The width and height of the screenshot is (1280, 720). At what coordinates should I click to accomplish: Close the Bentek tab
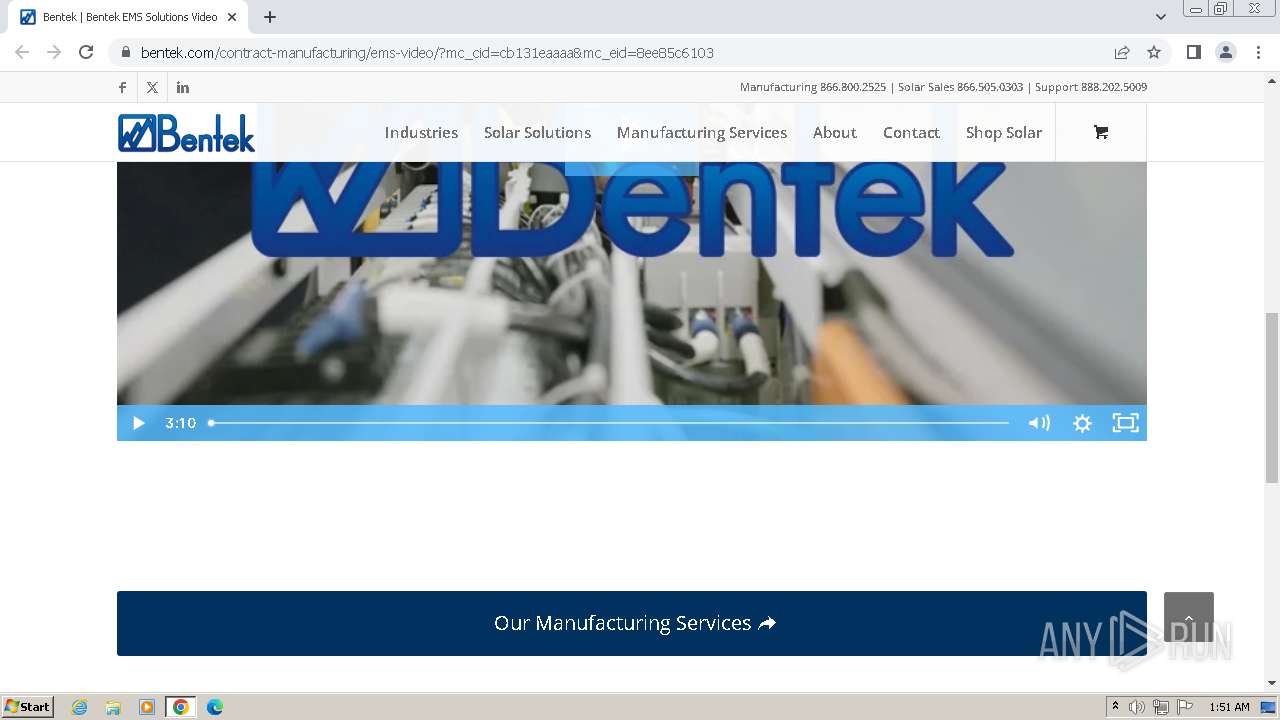[232, 17]
